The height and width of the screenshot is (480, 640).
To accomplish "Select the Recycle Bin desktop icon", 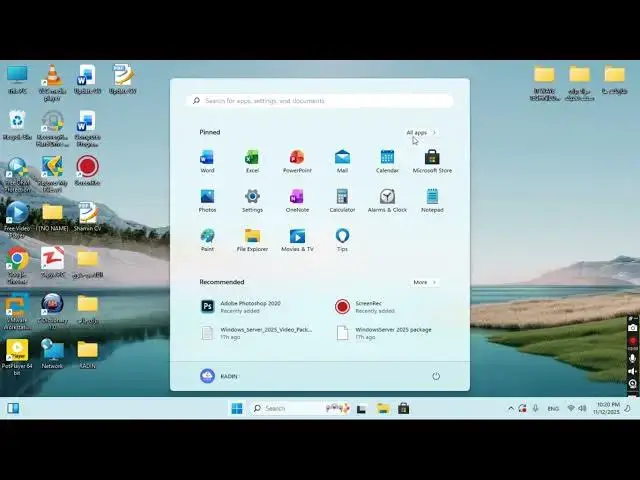I will pyautogui.click(x=17, y=125).
